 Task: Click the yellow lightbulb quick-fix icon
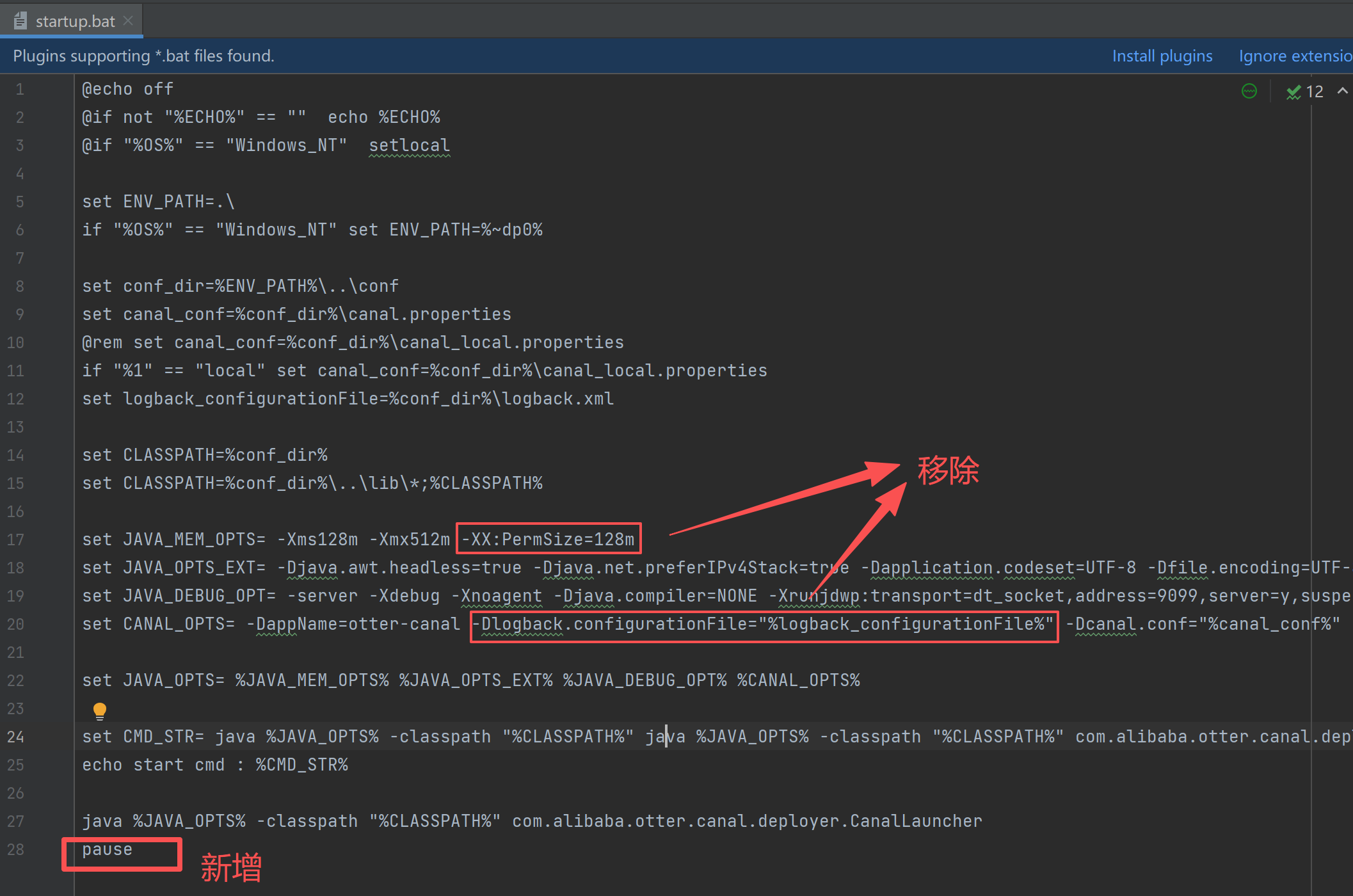coord(100,710)
